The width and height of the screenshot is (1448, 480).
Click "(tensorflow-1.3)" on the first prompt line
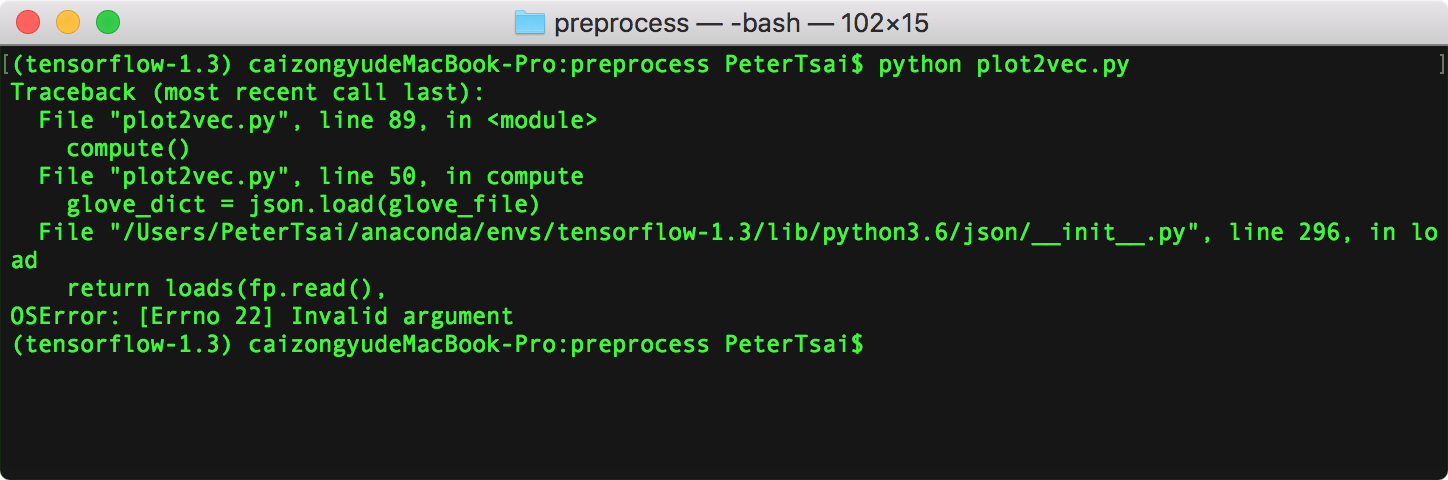(x=121, y=65)
